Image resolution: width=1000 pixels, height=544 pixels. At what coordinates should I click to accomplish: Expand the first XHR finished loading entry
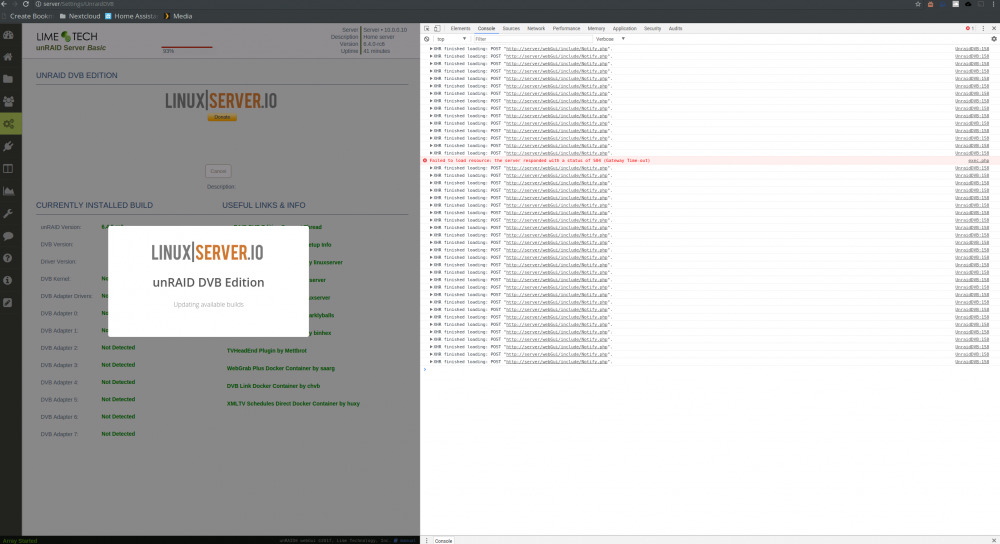pyautogui.click(x=431, y=48)
